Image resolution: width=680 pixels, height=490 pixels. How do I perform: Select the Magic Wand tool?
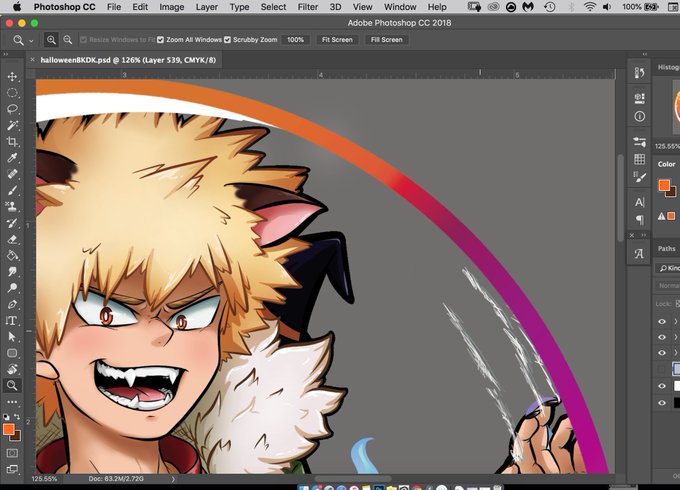click(12, 125)
